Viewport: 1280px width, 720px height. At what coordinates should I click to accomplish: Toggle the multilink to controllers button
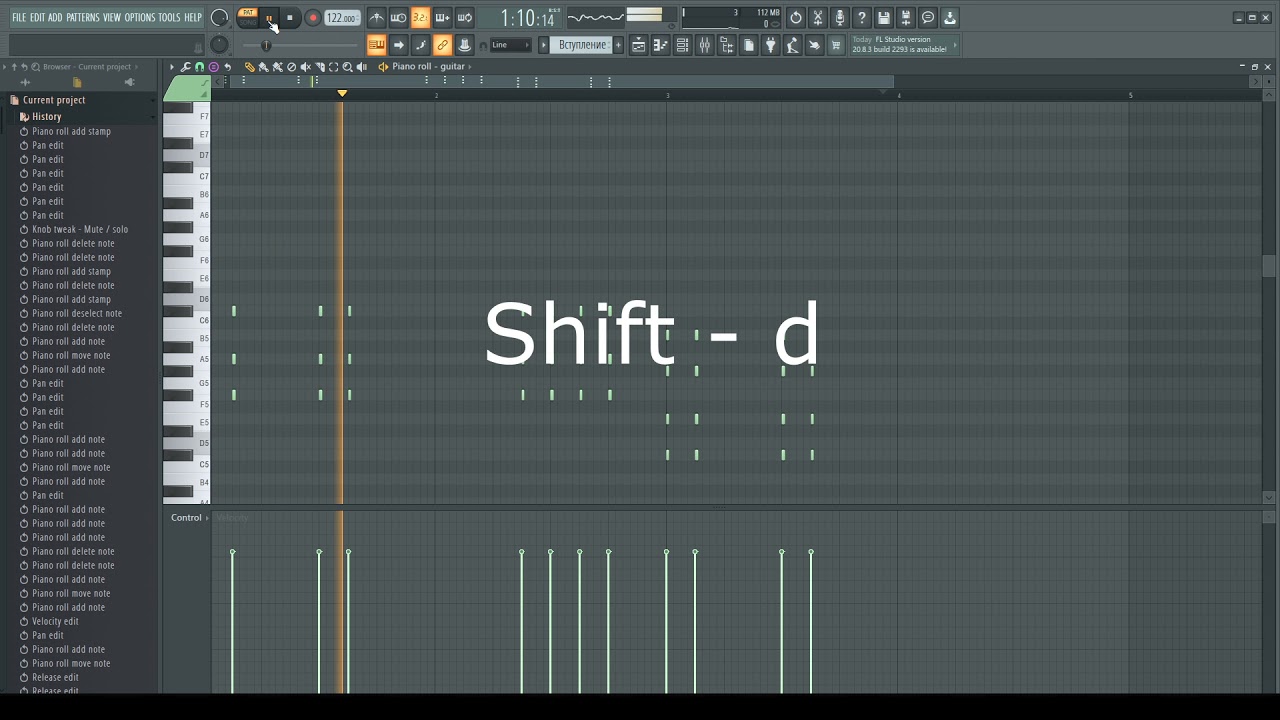464,45
